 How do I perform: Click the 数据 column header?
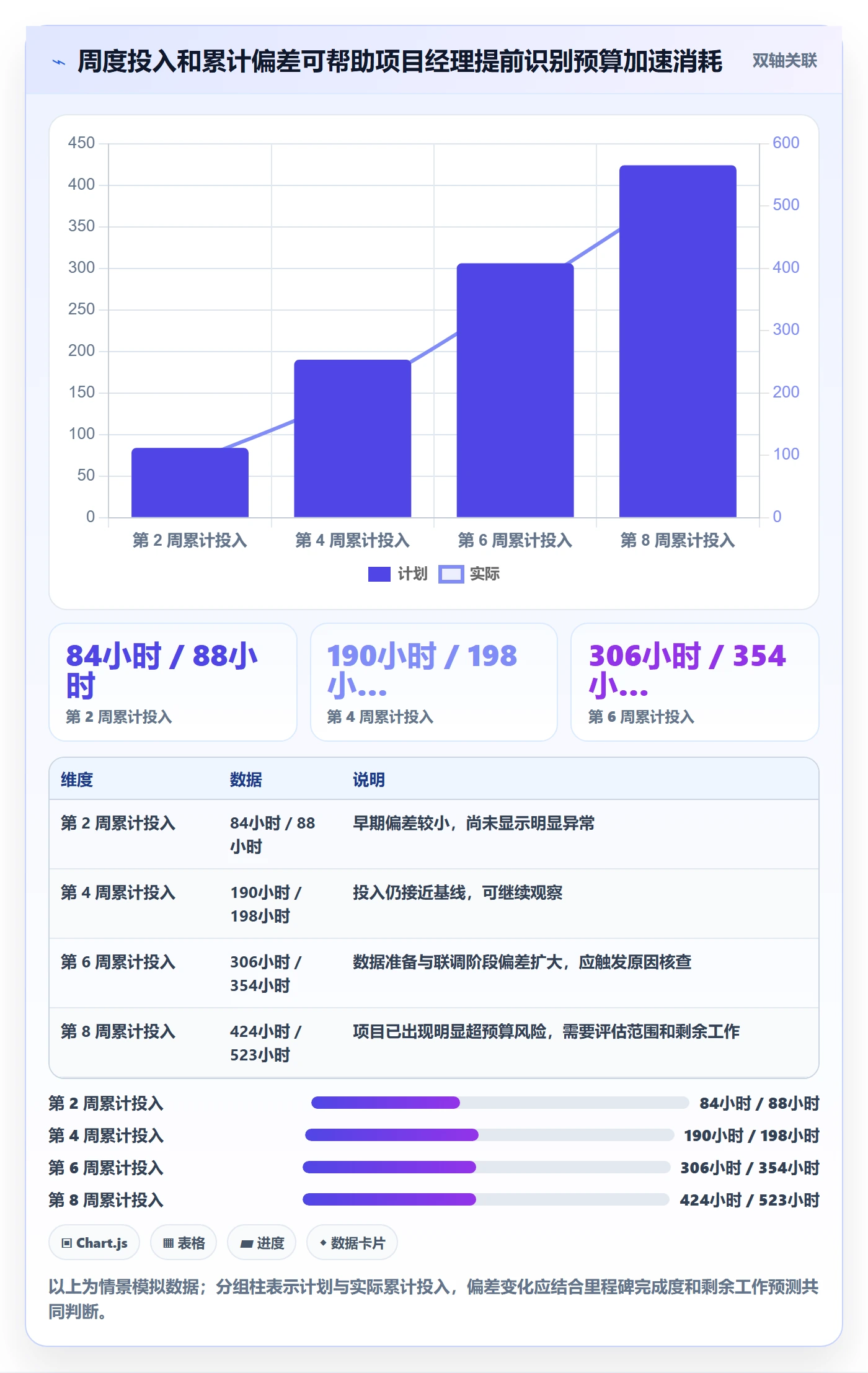tap(246, 780)
